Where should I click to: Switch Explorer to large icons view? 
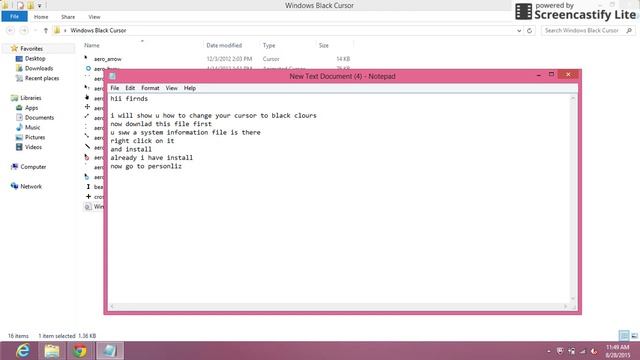tap(634, 336)
